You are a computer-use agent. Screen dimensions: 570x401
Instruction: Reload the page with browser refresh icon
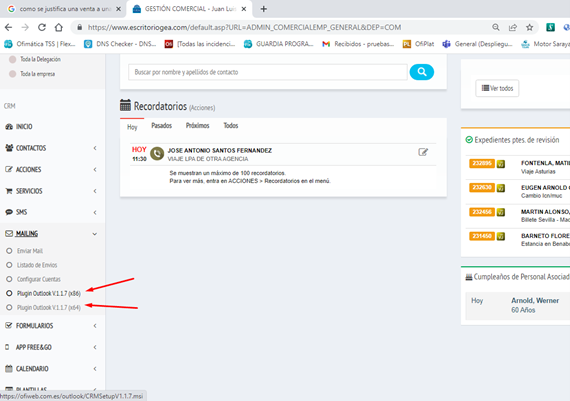click(42, 27)
